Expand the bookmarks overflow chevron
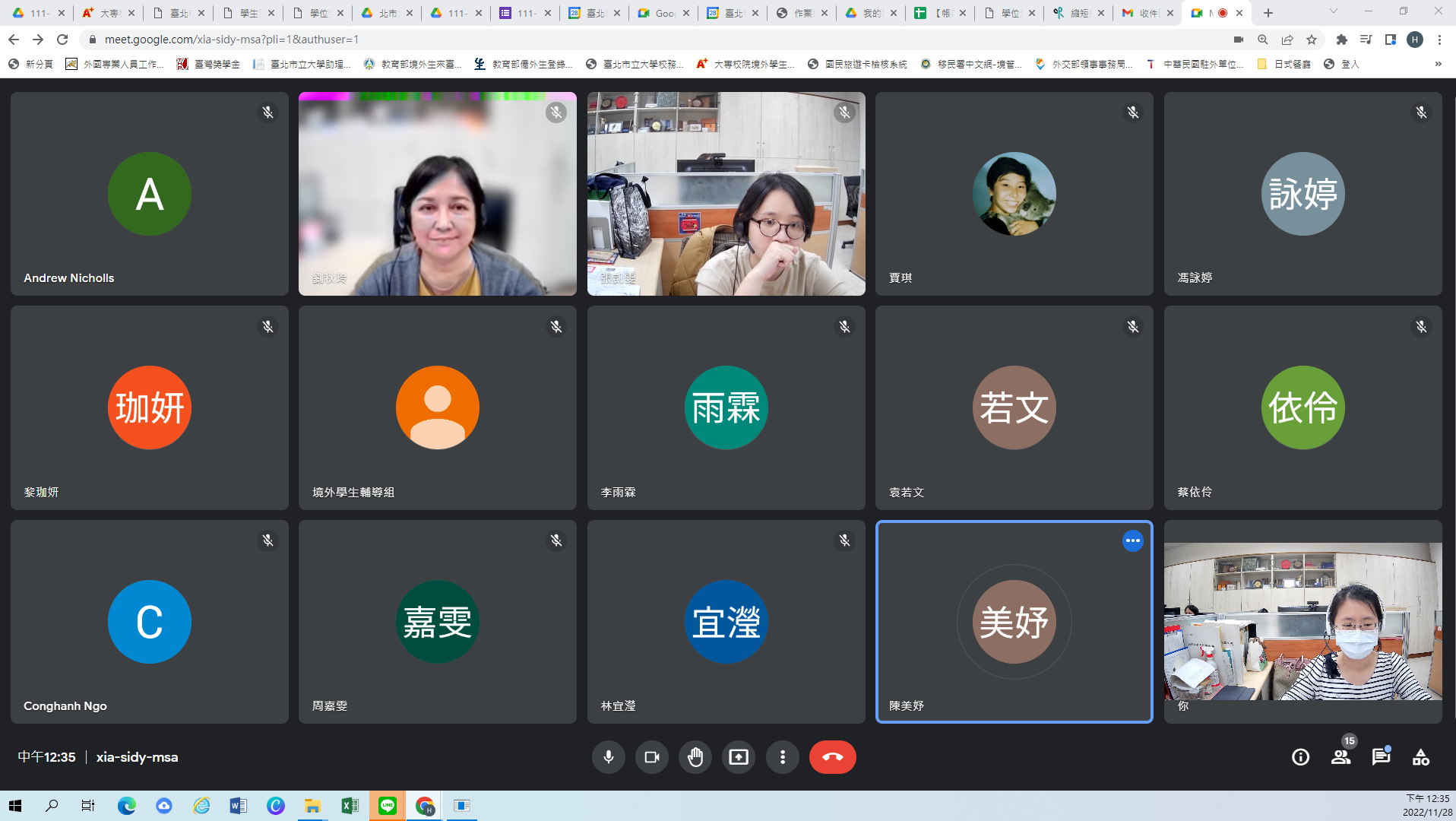Viewport: 1456px width, 821px height. 1438,65
